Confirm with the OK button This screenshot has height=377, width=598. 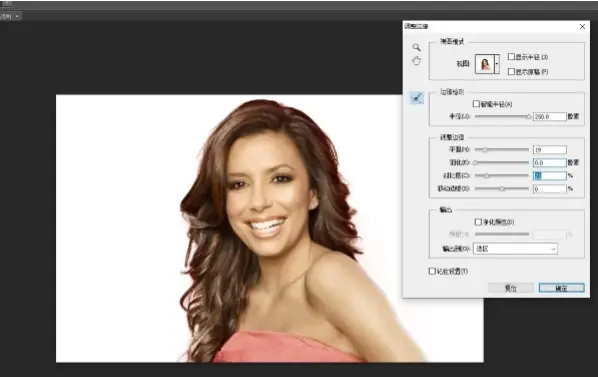click(x=561, y=288)
